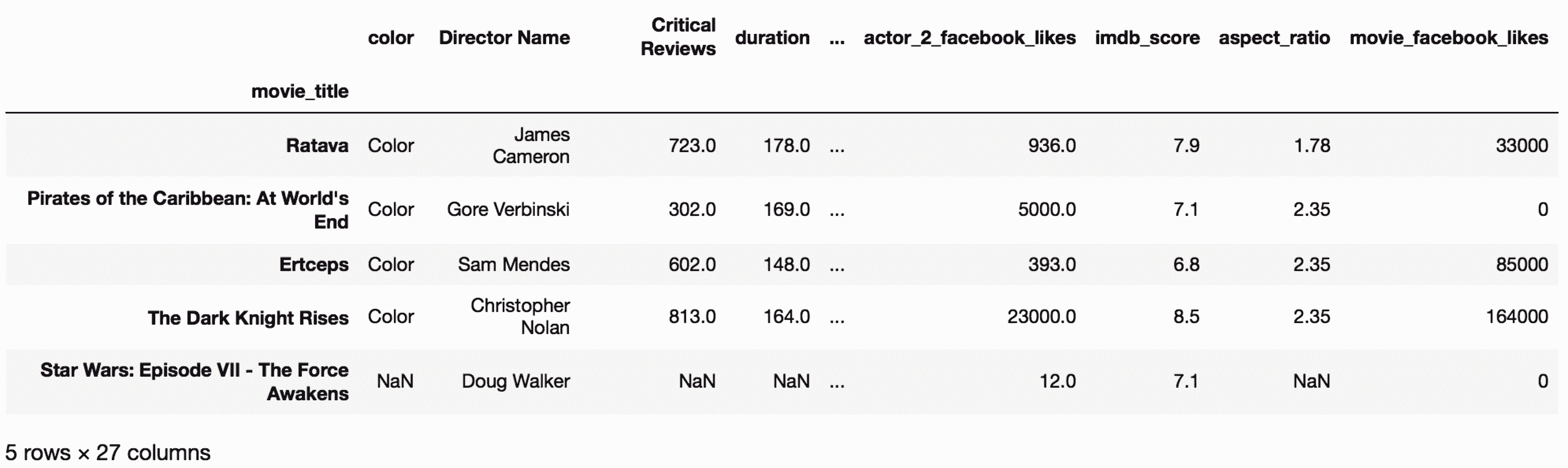Click the aspect_ratio column header

click(1274, 38)
